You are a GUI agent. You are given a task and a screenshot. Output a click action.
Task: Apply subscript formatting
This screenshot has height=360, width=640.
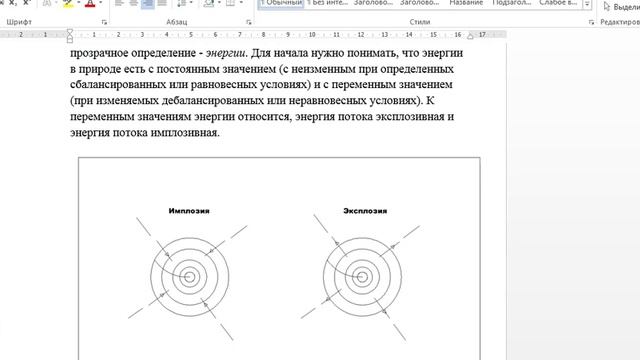[x=13, y=3]
